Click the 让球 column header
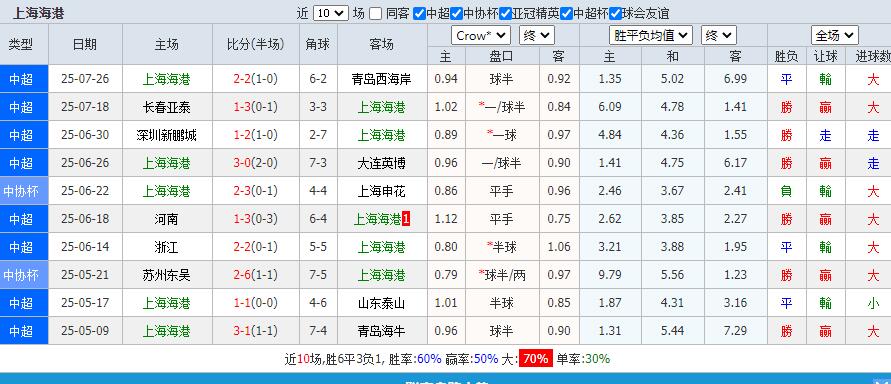The height and width of the screenshot is (384, 891). pyautogui.click(x=826, y=56)
